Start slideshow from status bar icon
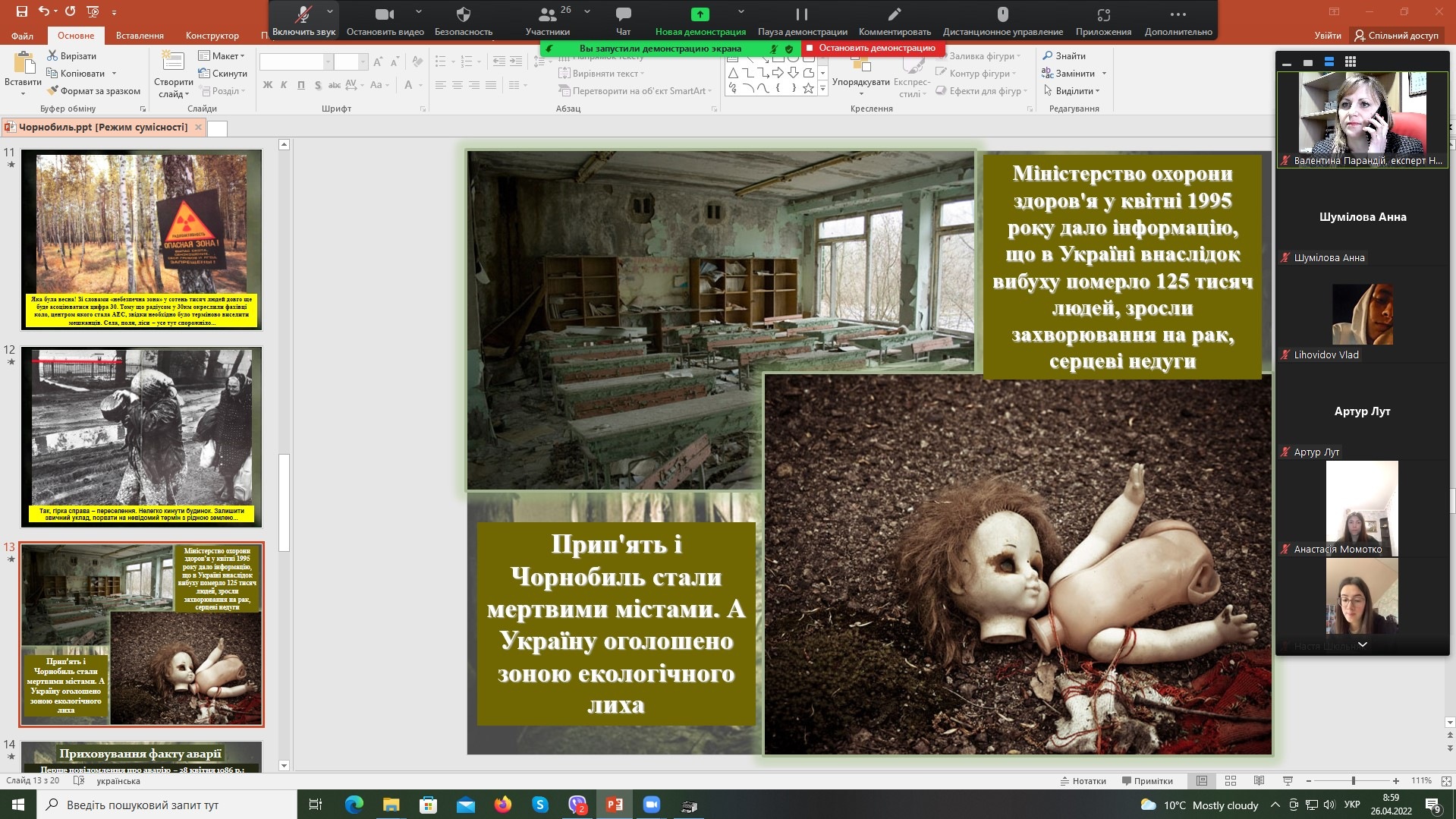This screenshot has width=1456, height=819. (x=1288, y=780)
